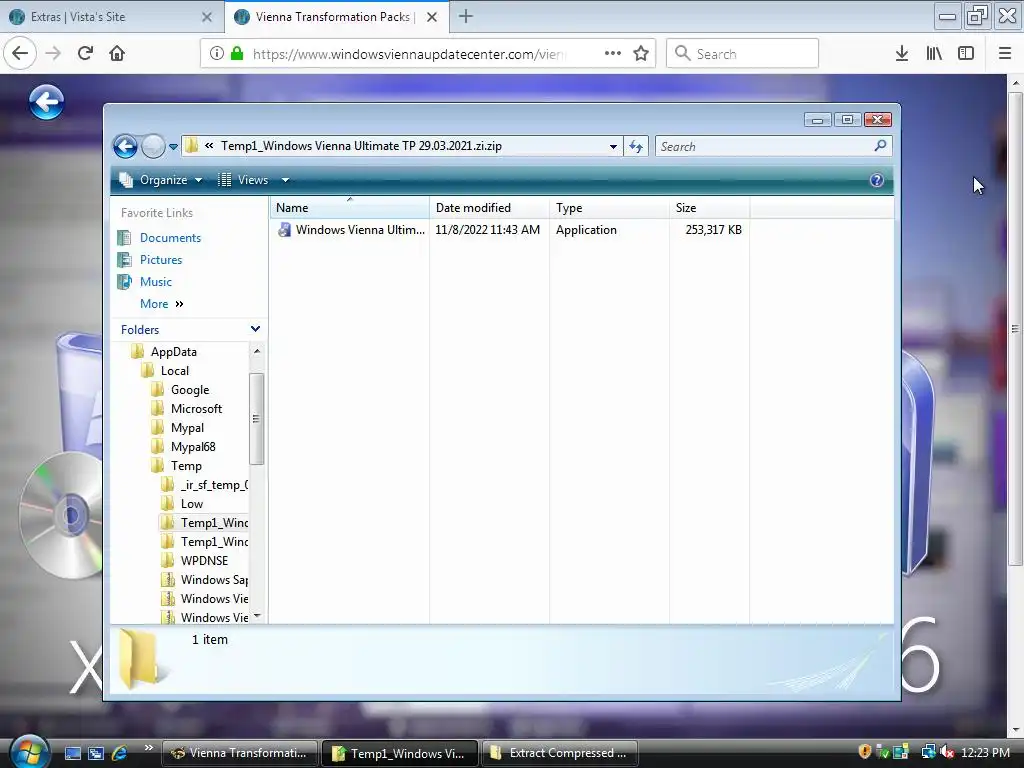Screen dimensions: 1024x768
Task: Click the folder tree scrollbar thumb
Action: (x=257, y=419)
